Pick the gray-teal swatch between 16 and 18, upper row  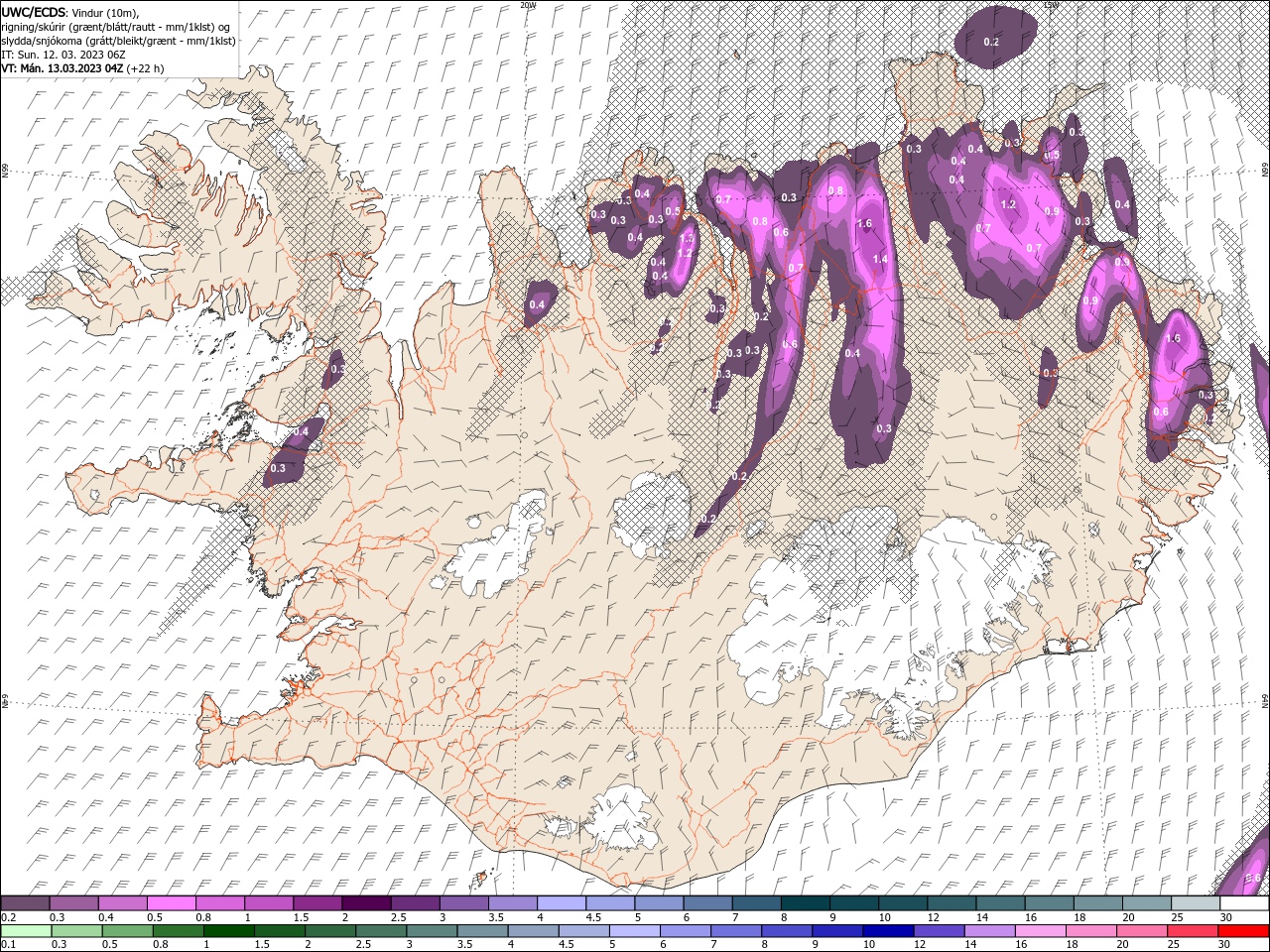1049,903
